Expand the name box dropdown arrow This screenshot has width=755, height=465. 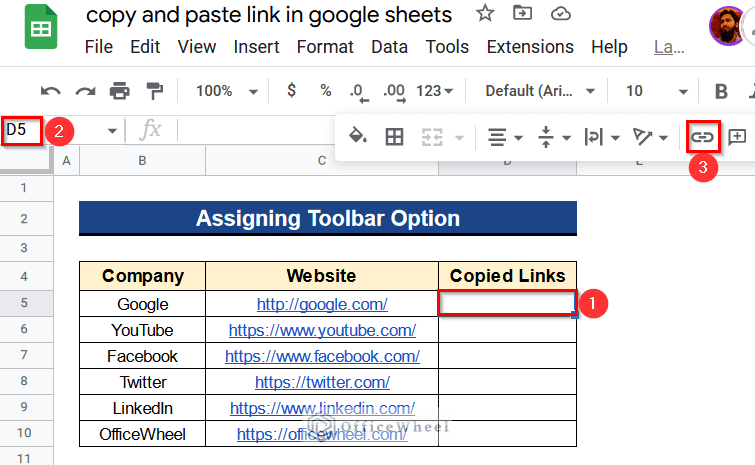pyautogui.click(x=112, y=130)
